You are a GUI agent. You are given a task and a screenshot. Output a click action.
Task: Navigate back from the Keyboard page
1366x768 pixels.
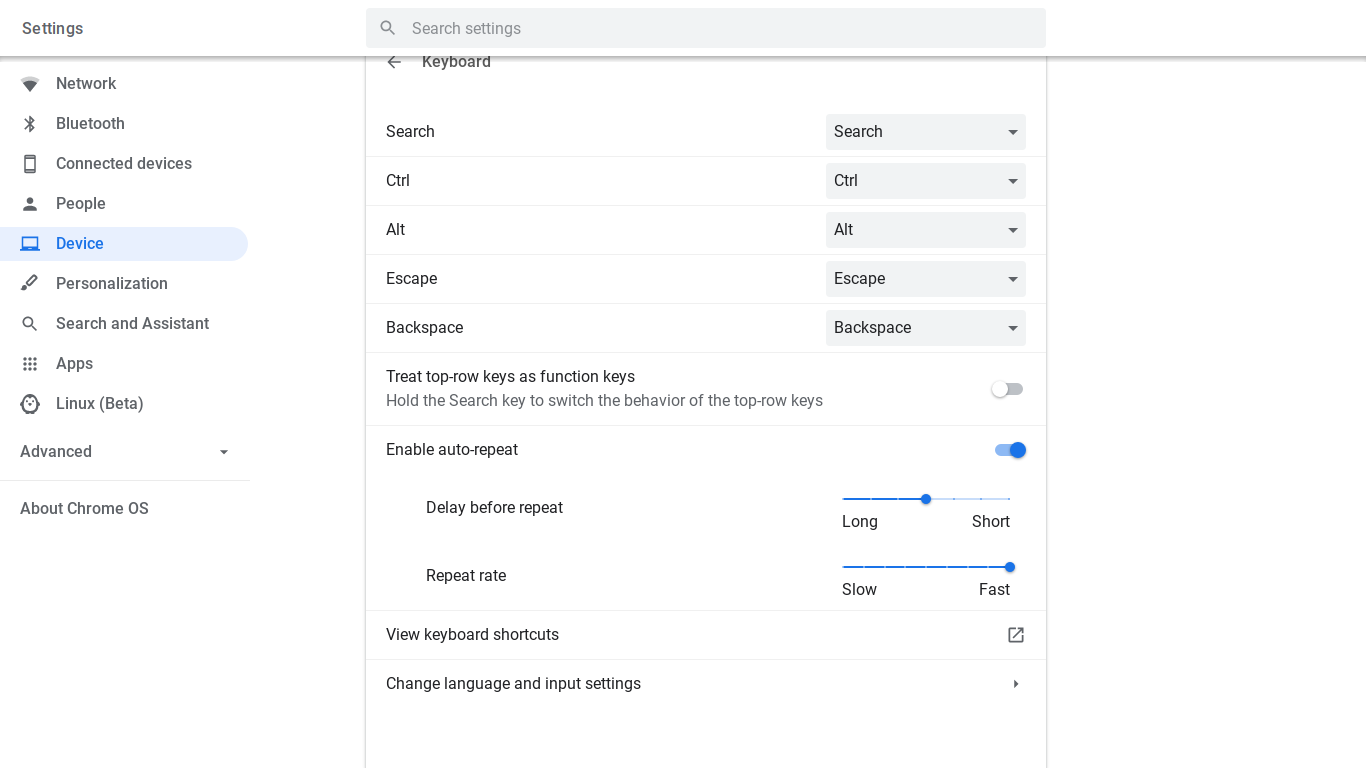(x=394, y=61)
